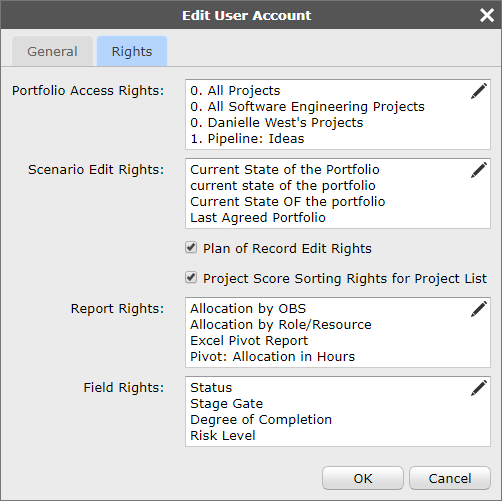Select 'Risk Level' field entry
This screenshot has width=502, height=501.
click(x=223, y=436)
